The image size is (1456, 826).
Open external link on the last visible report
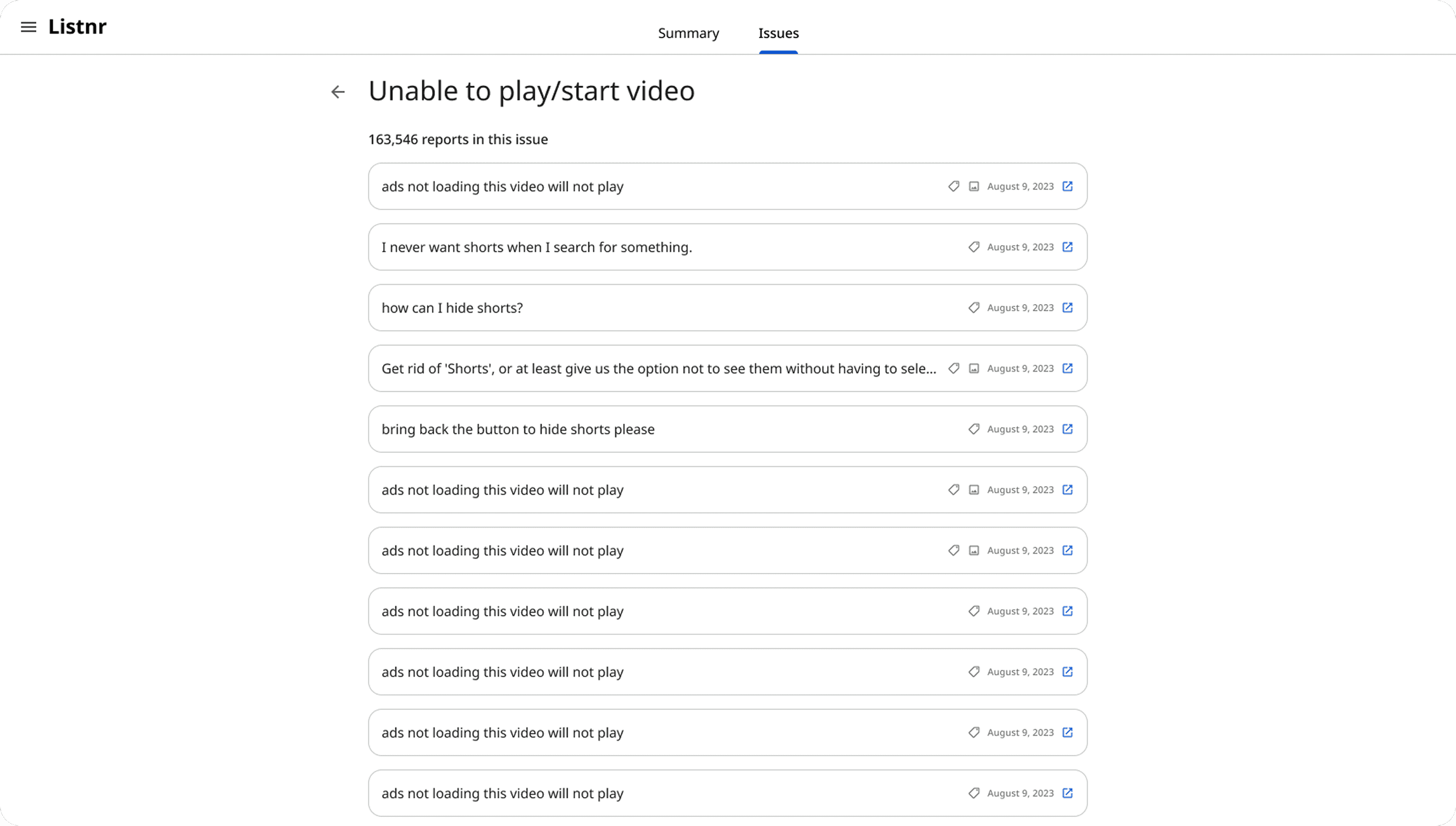coord(1067,793)
